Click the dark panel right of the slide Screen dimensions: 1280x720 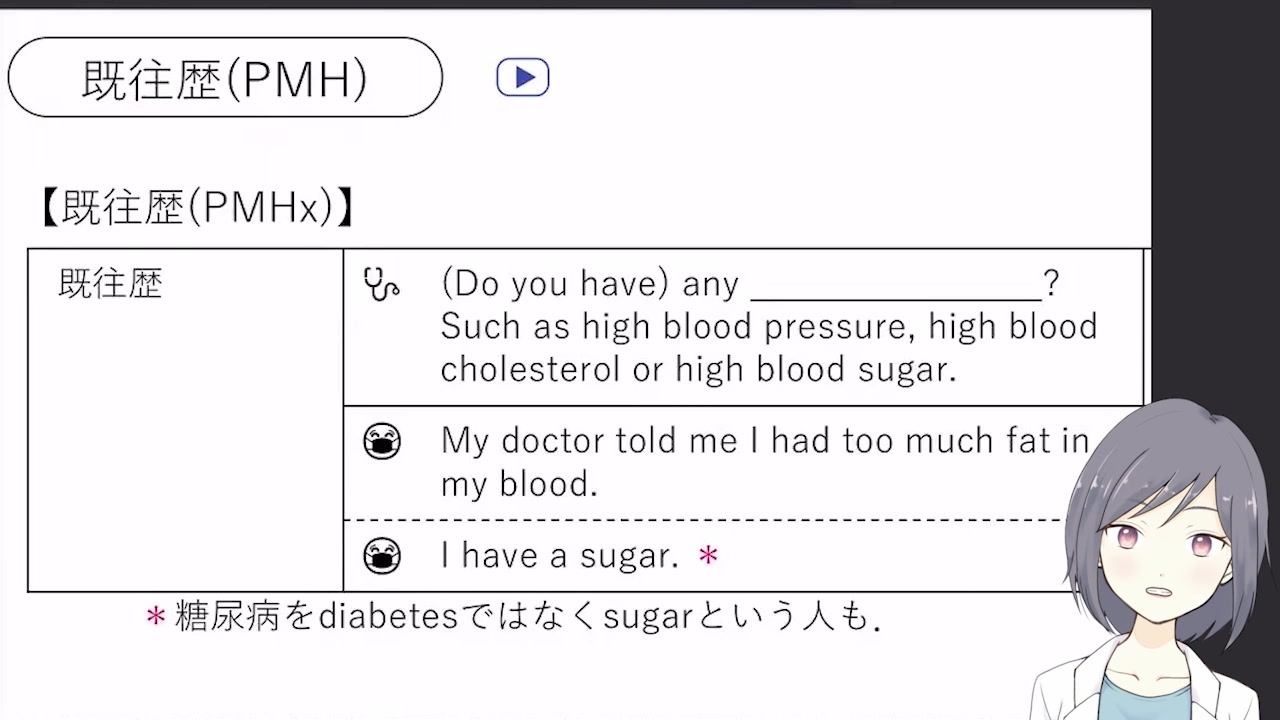point(1215,200)
